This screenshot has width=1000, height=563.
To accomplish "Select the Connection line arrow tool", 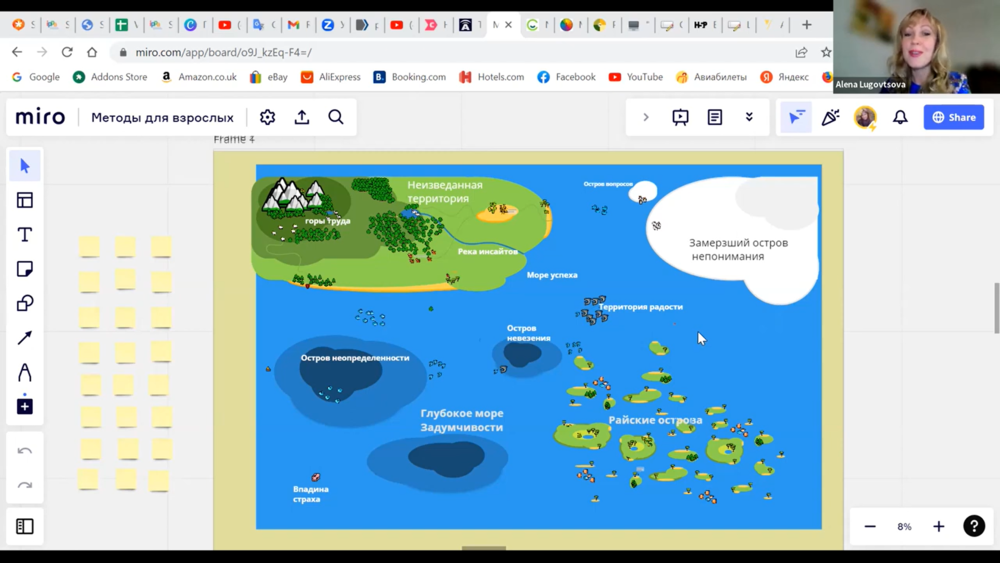I will [x=25, y=338].
